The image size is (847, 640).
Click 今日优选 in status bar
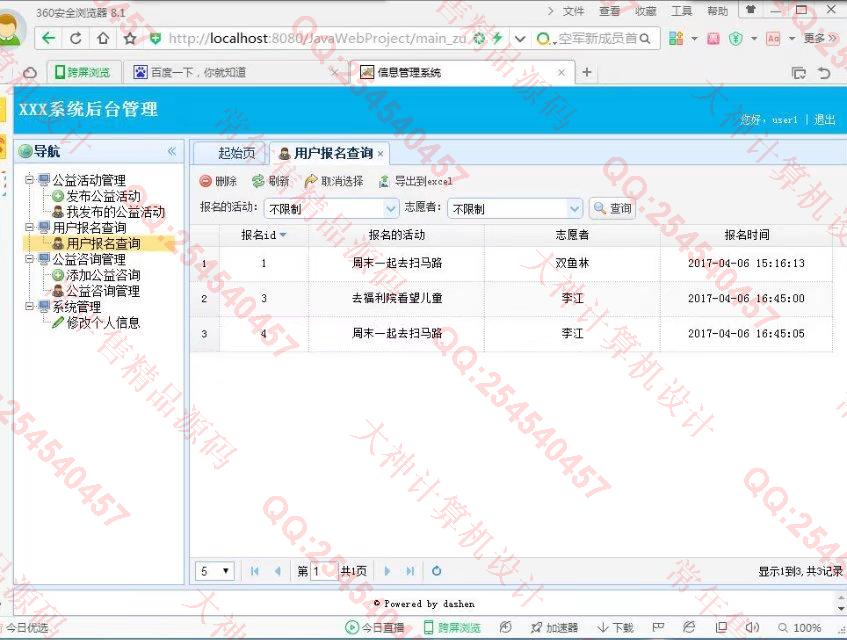(25, 628)
